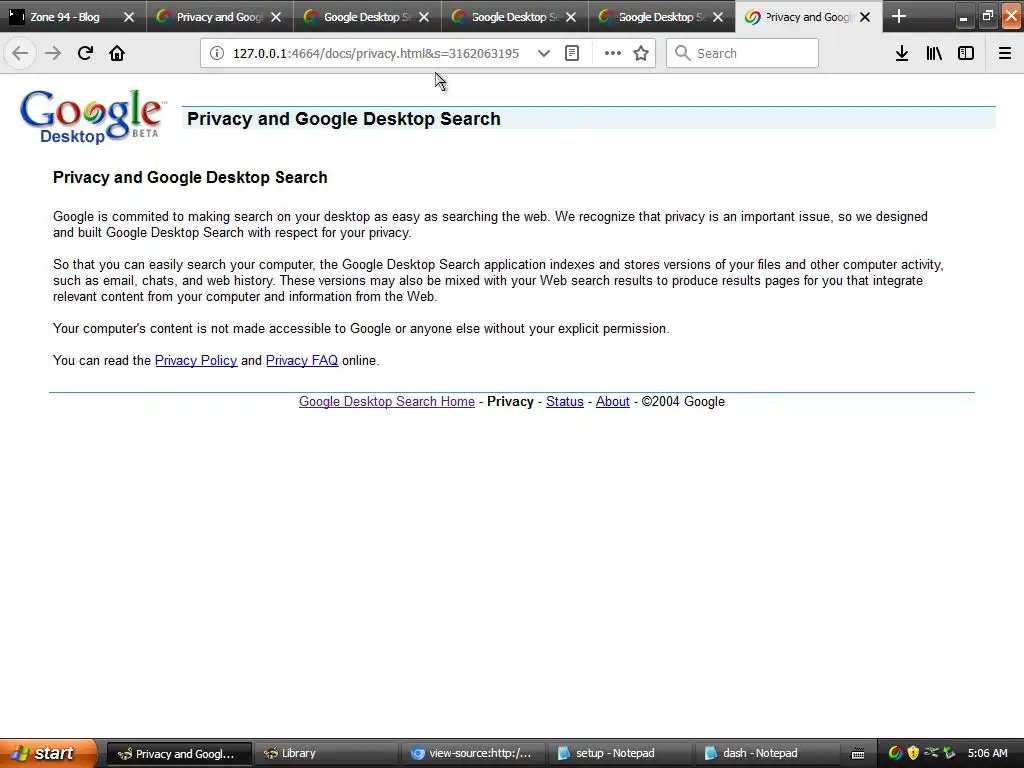
Task: Expand the address bar history dropdown
Action: click(x=543, y=54)
